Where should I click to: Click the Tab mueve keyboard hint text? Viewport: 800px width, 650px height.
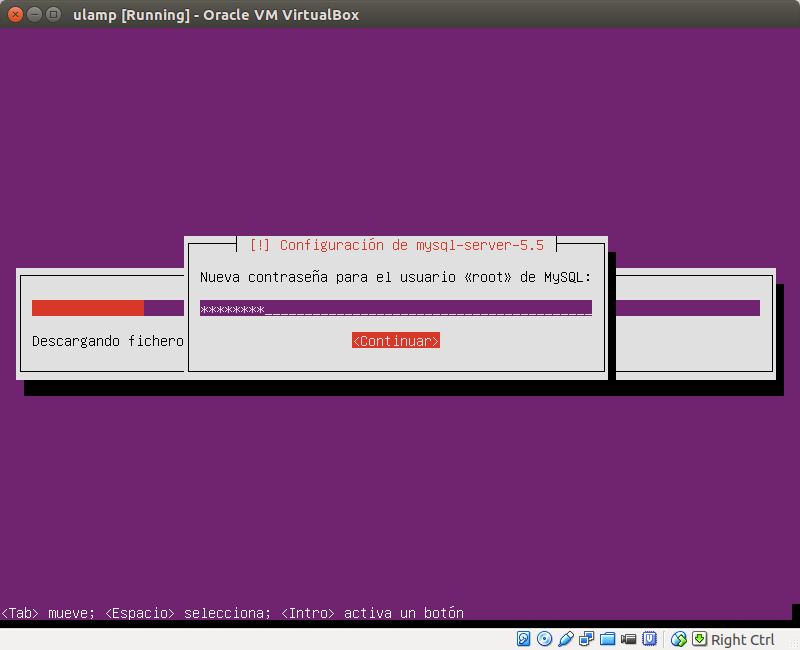(x=232, y=613)
